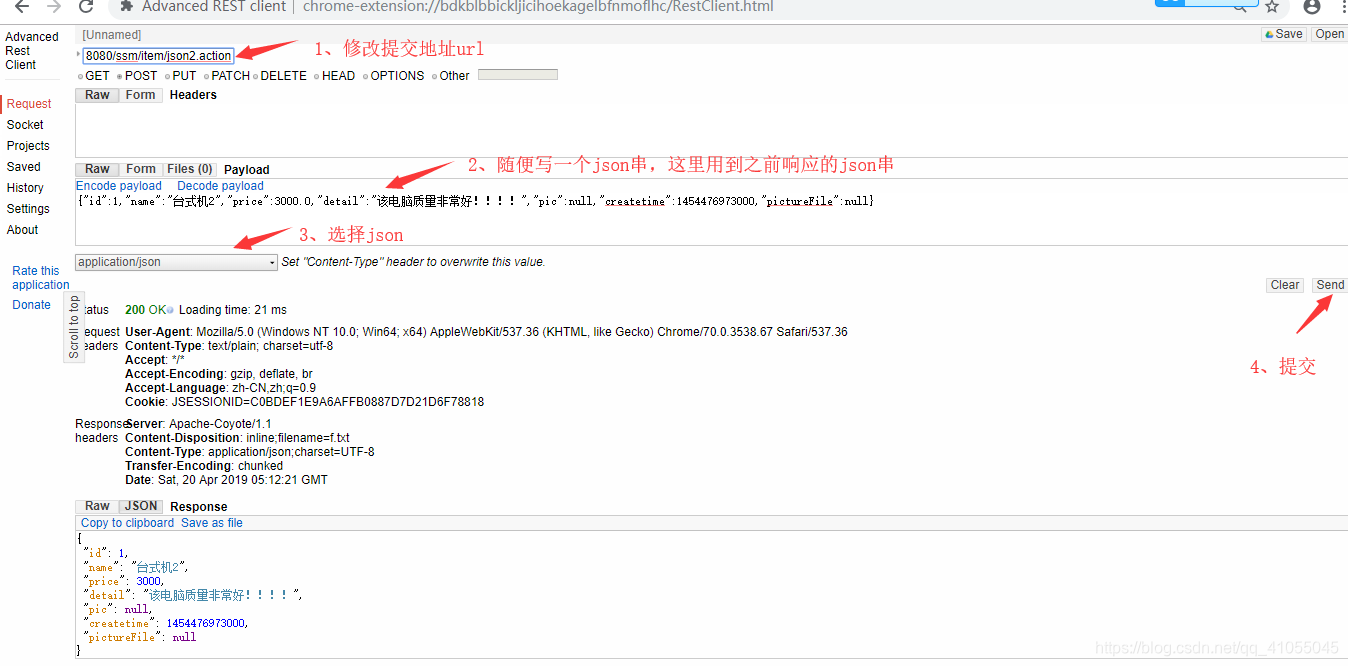
Task: Click the Send button
Action: (1330, 284)
